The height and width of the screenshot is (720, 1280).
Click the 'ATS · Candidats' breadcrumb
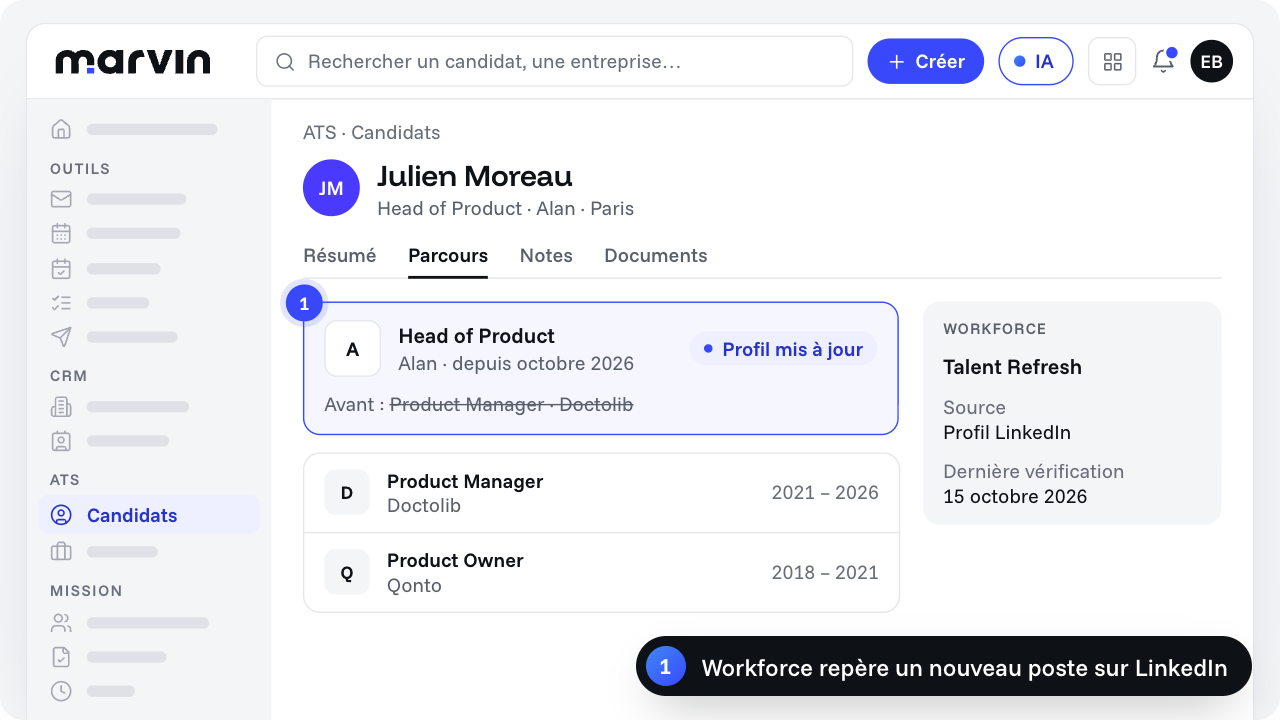coord(372,133)
